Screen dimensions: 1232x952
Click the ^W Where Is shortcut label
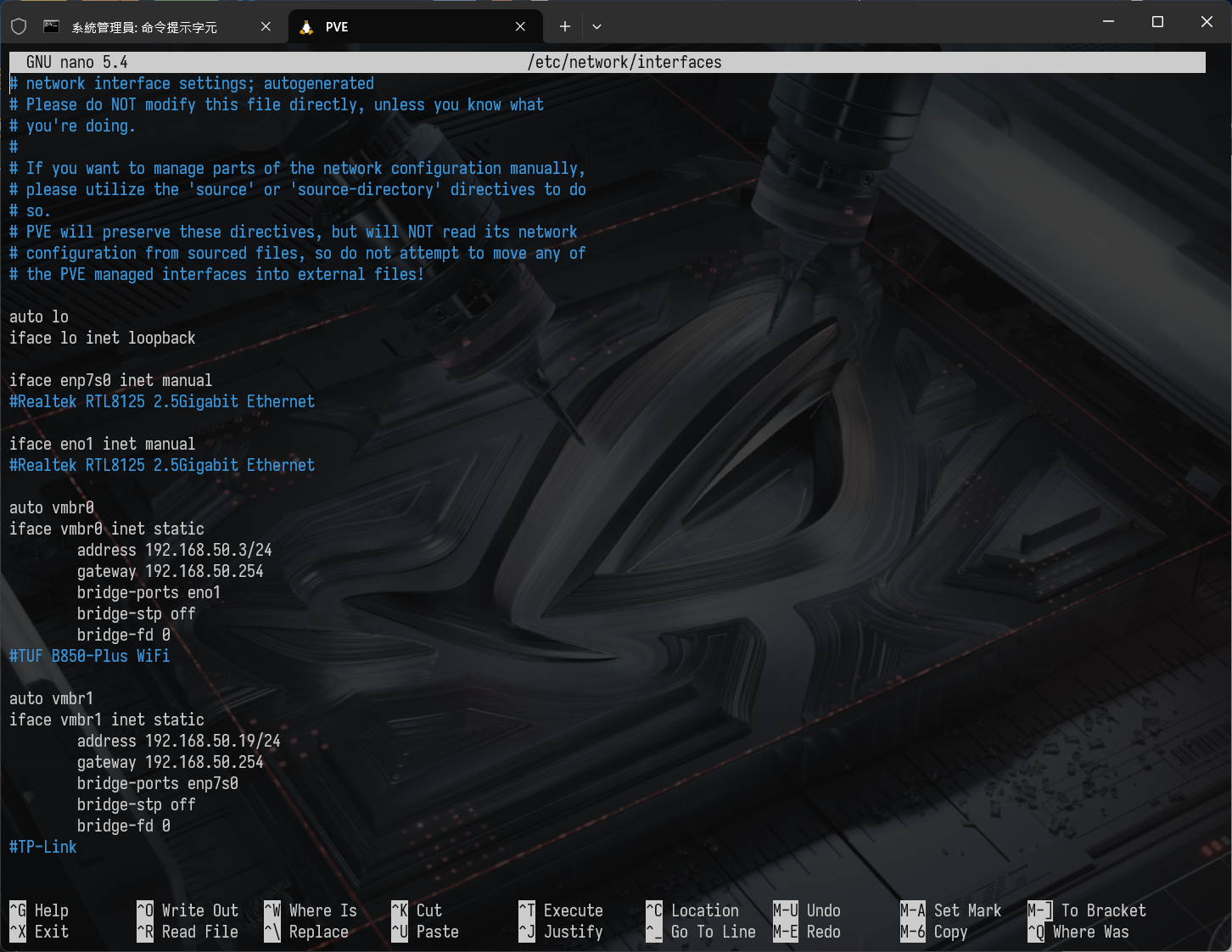tap(311, 910)
